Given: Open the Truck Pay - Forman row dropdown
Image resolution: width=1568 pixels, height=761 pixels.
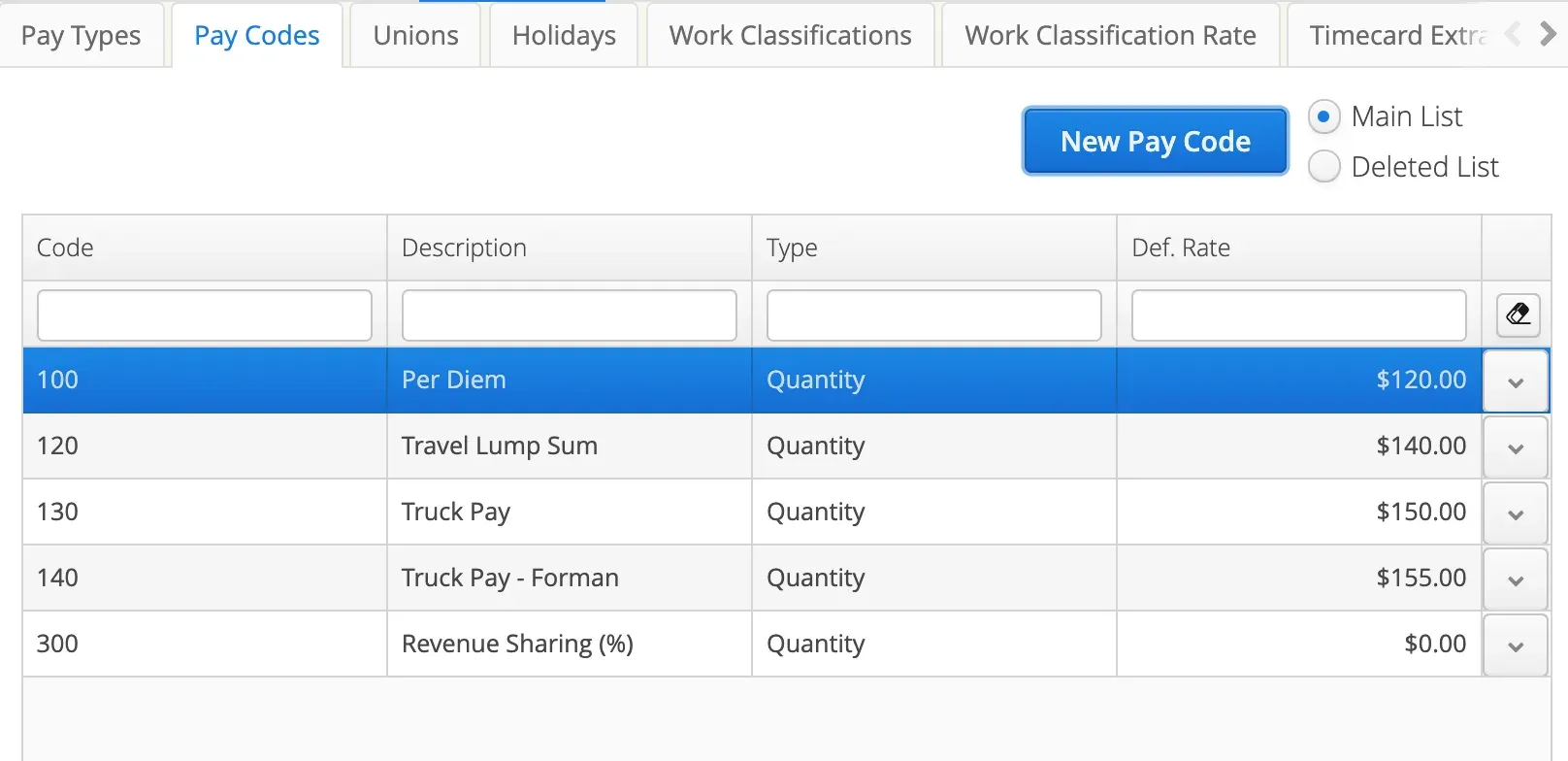Looking at the screenshot, I should point(1516,579).
